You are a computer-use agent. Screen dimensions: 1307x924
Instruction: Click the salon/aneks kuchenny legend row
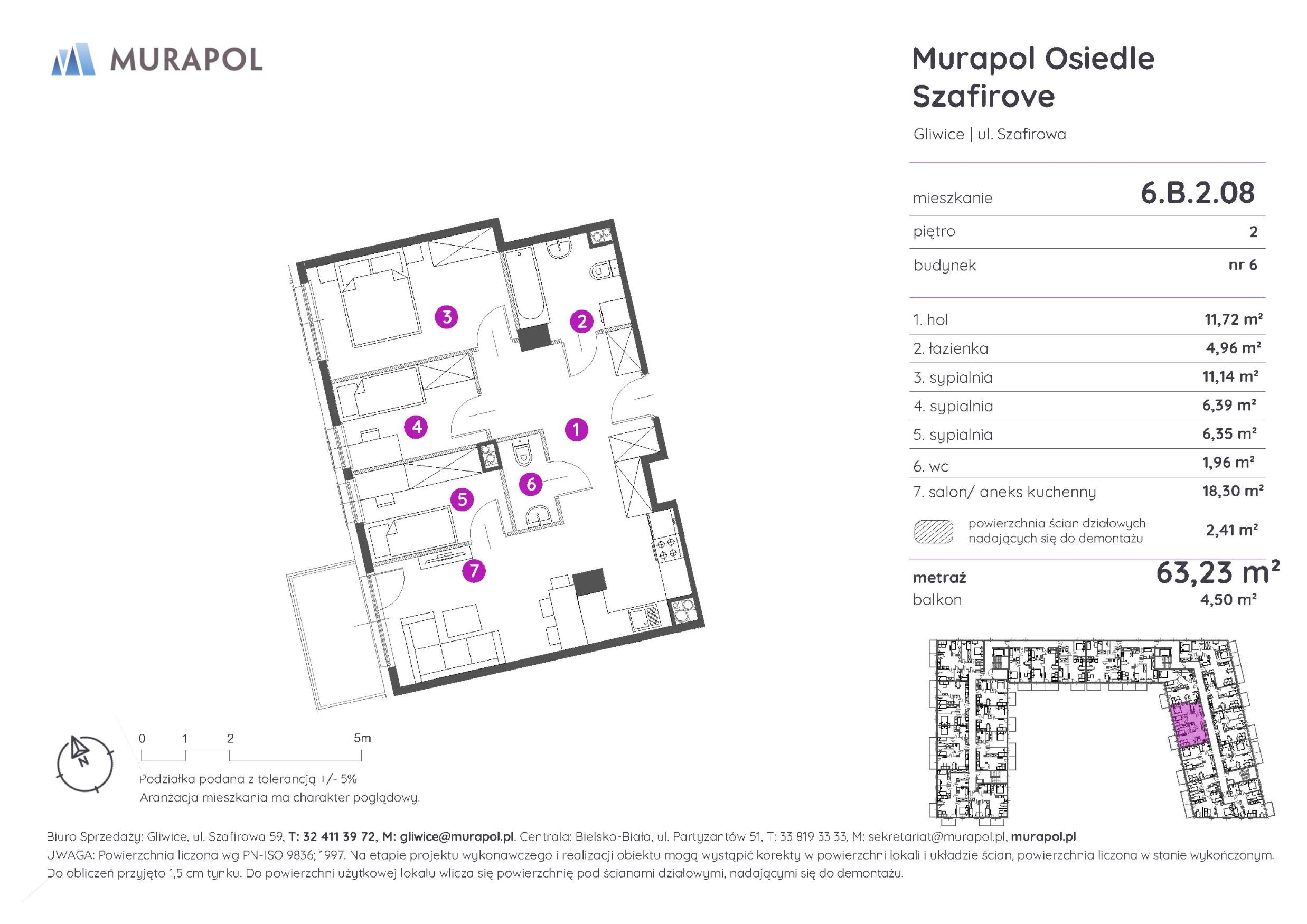(1004, 492)
